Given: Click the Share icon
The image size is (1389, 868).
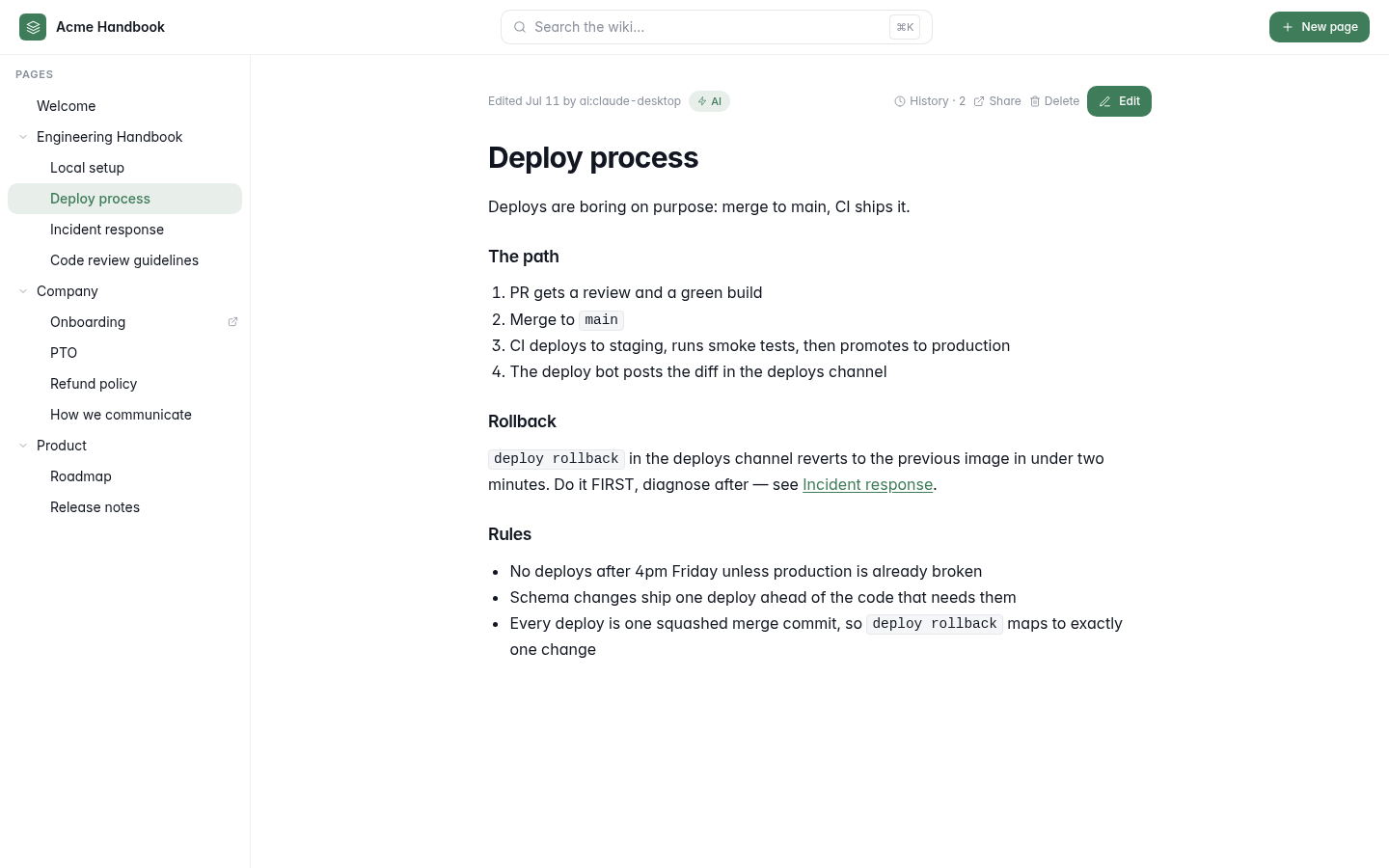Looking at the screenshot, I should point(979,101).
